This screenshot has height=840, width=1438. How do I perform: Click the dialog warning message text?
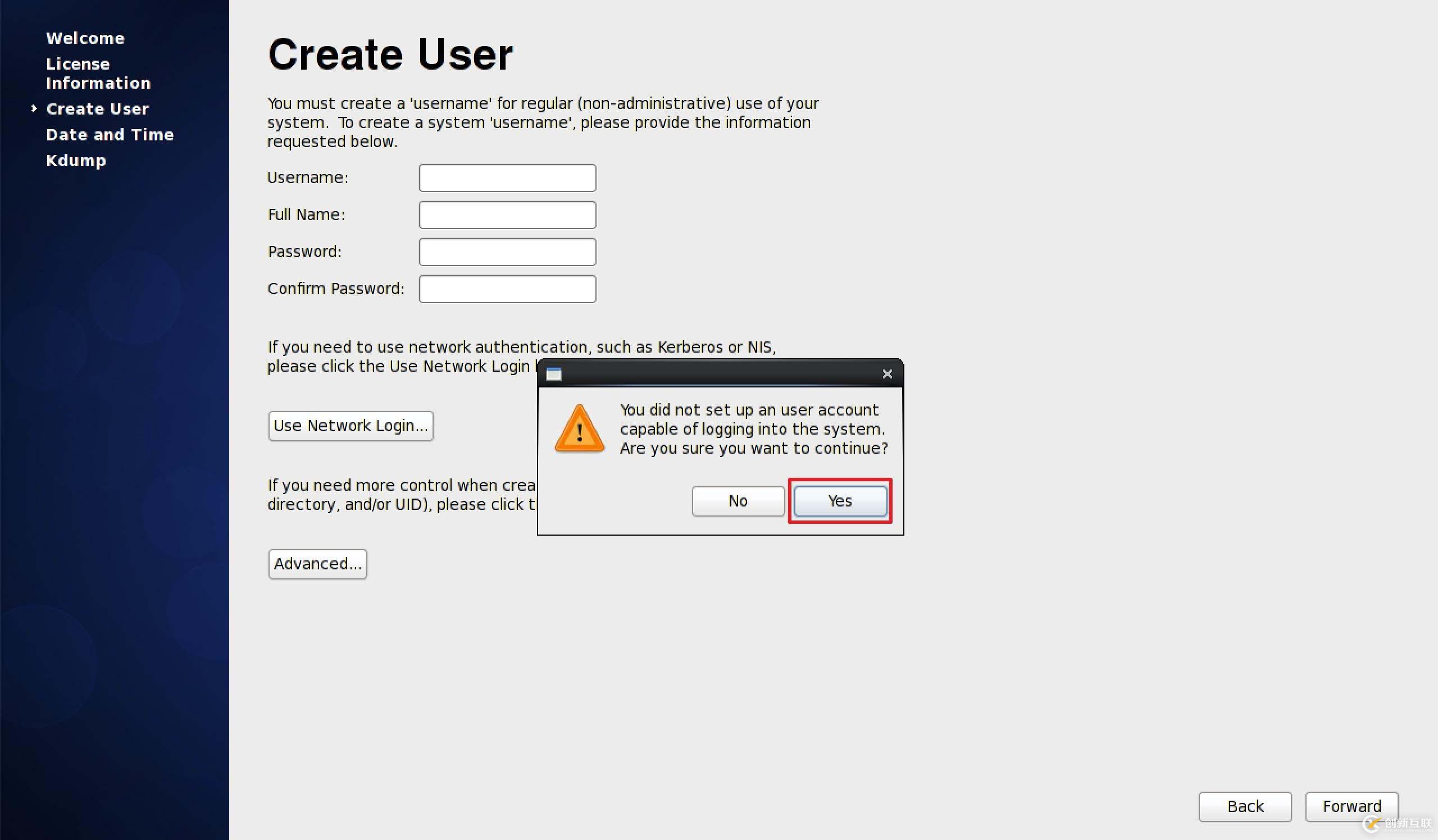tap(753, 429)
